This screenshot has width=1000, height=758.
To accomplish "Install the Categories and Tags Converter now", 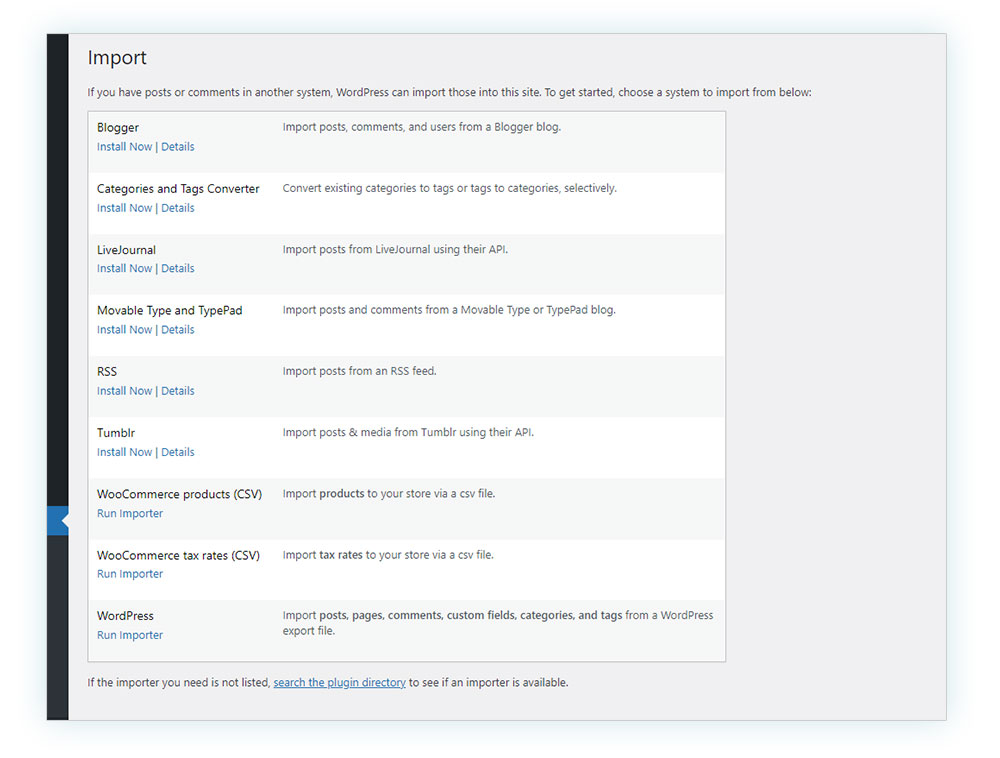I will click(124, 208).
